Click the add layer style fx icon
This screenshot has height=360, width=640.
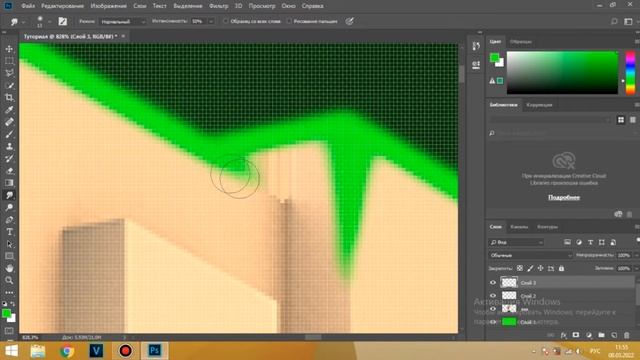tap(564, 336)
